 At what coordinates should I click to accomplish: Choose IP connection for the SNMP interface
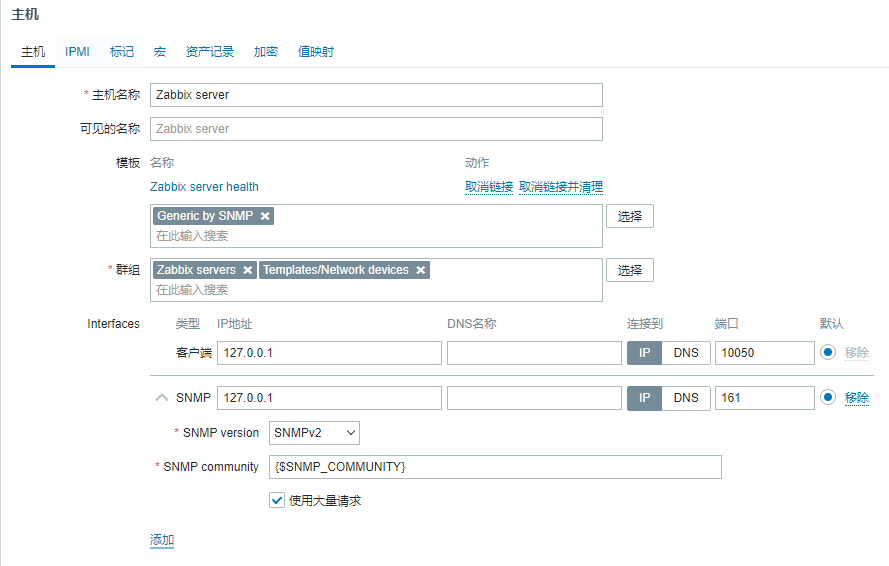644,398
